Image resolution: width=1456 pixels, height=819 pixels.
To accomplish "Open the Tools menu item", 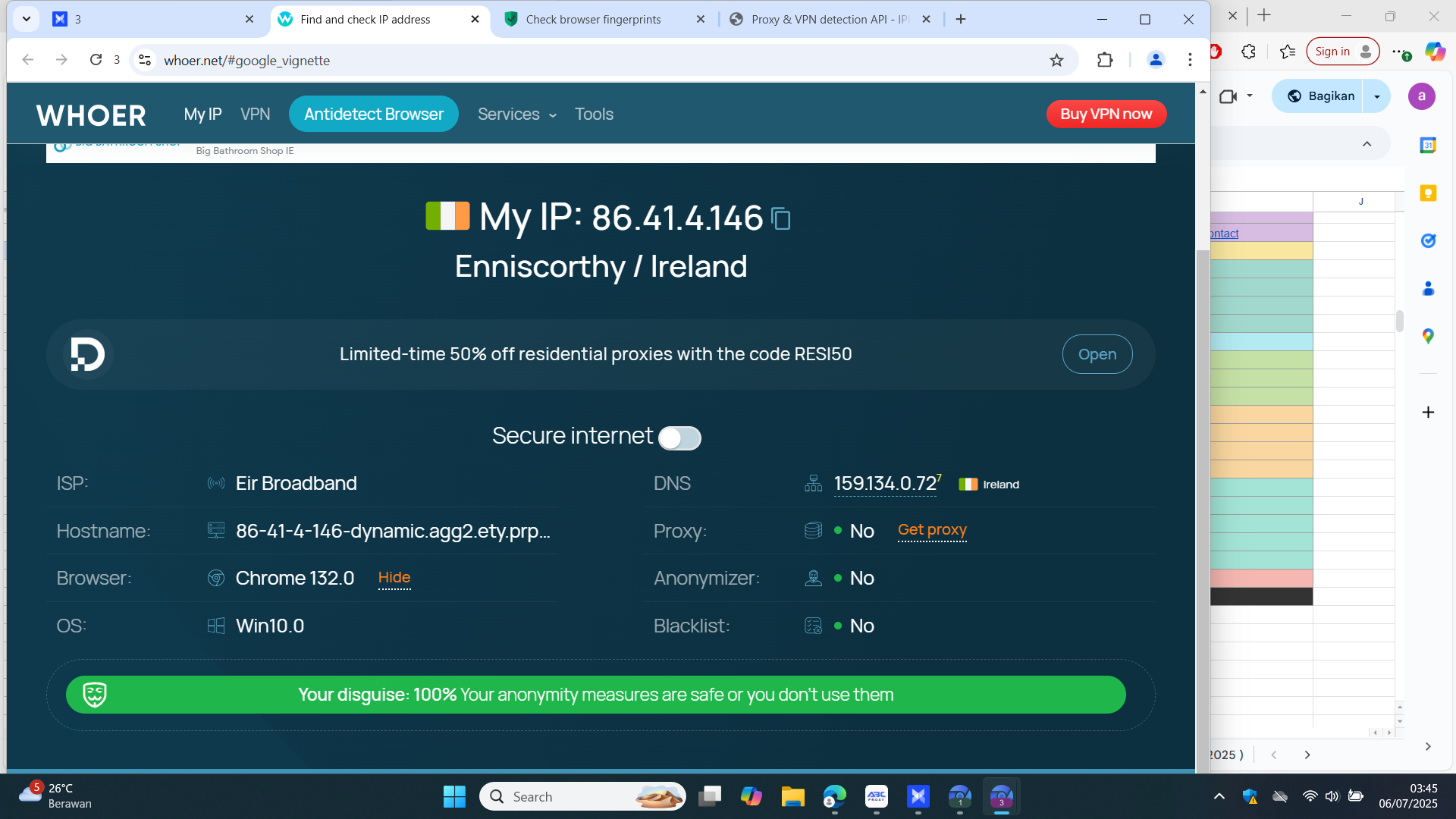I will pos(594,115).
